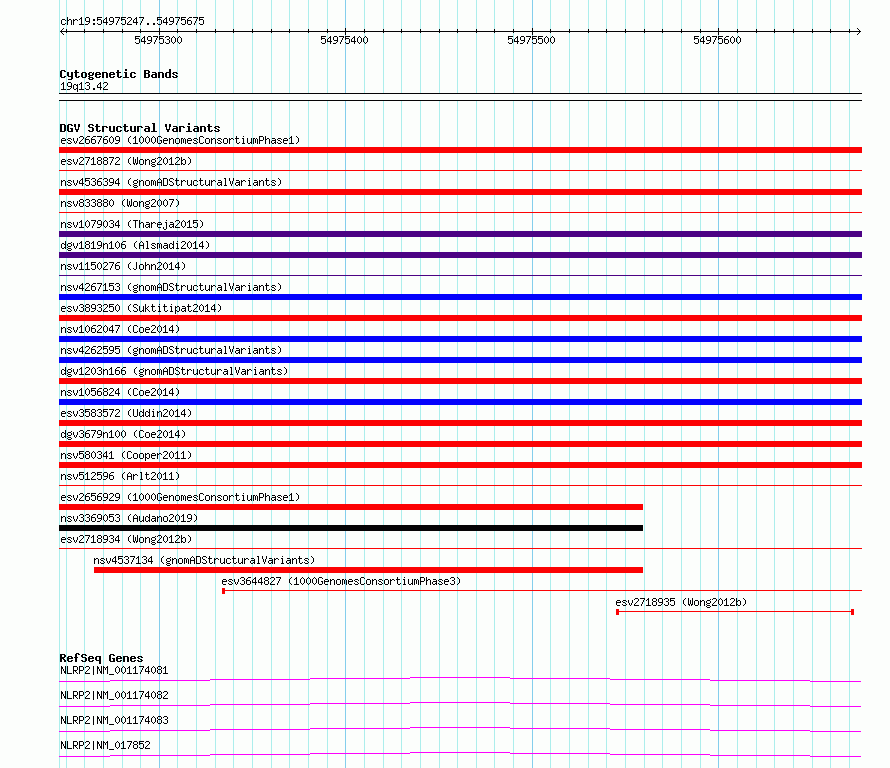
Task: Click the red bar under nsv580341
Action: [x=460, y=465]
